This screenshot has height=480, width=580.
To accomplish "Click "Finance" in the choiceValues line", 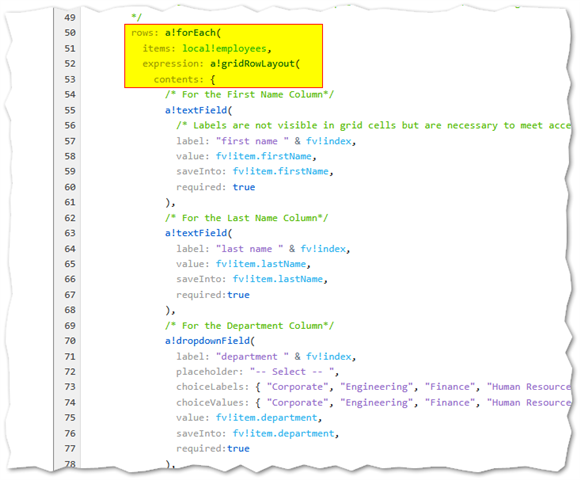I will 450,402.
